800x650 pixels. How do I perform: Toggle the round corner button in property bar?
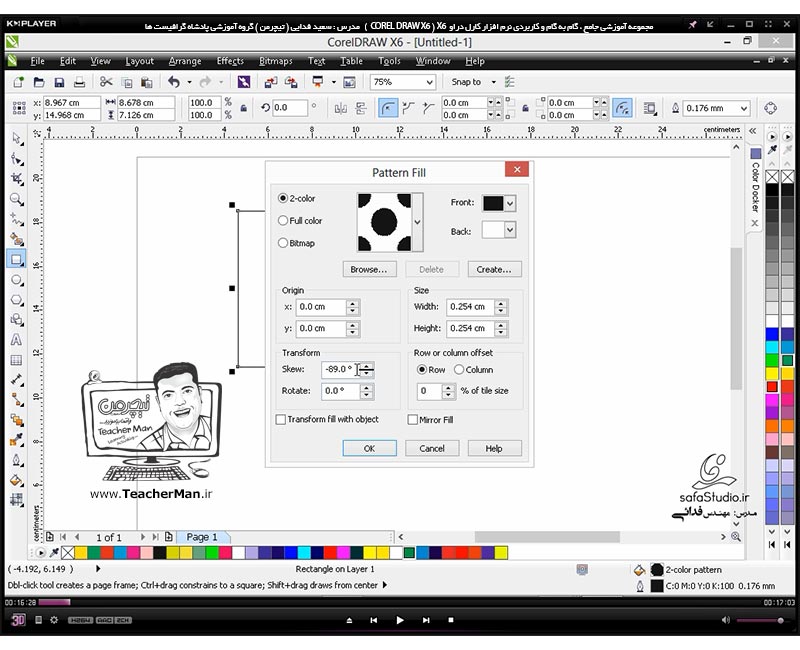388,108
